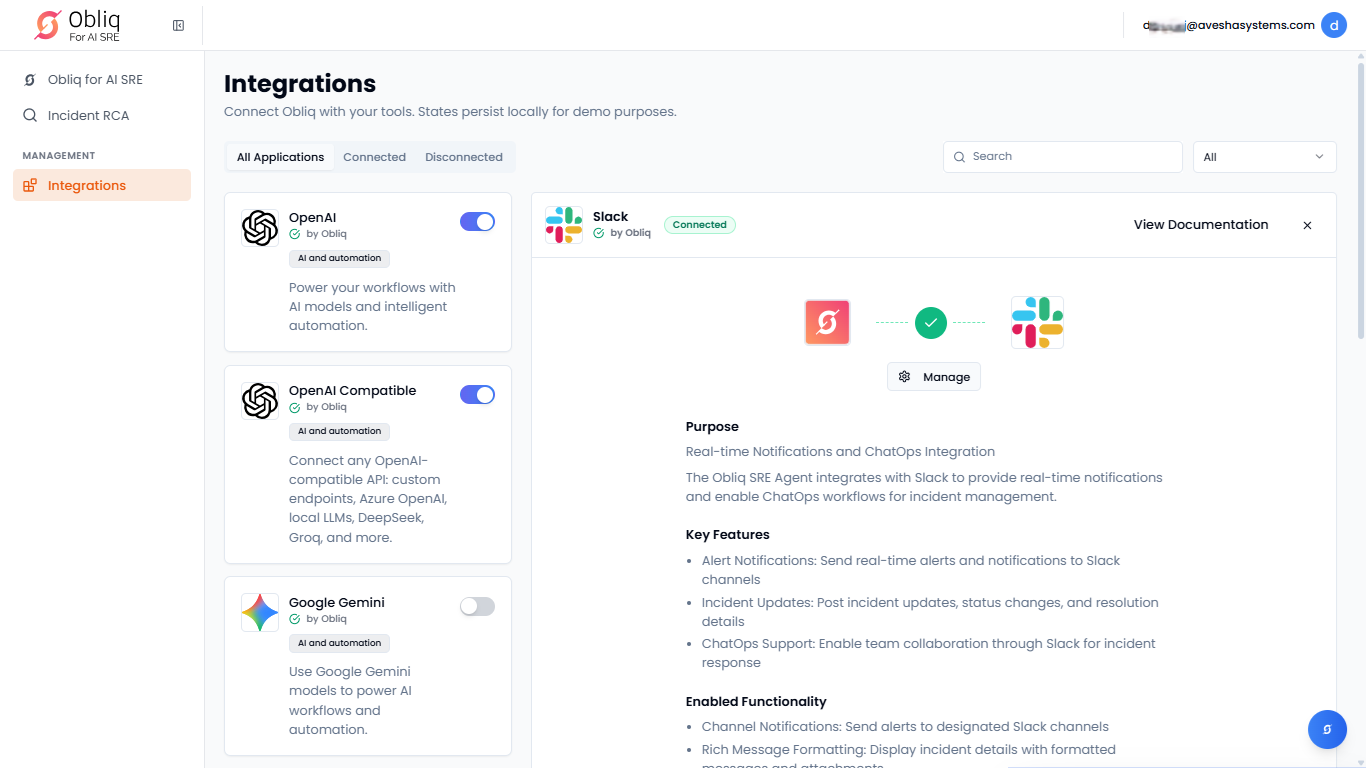Switch to the Connected tab
1369x768 pixels.
point(374,157)
